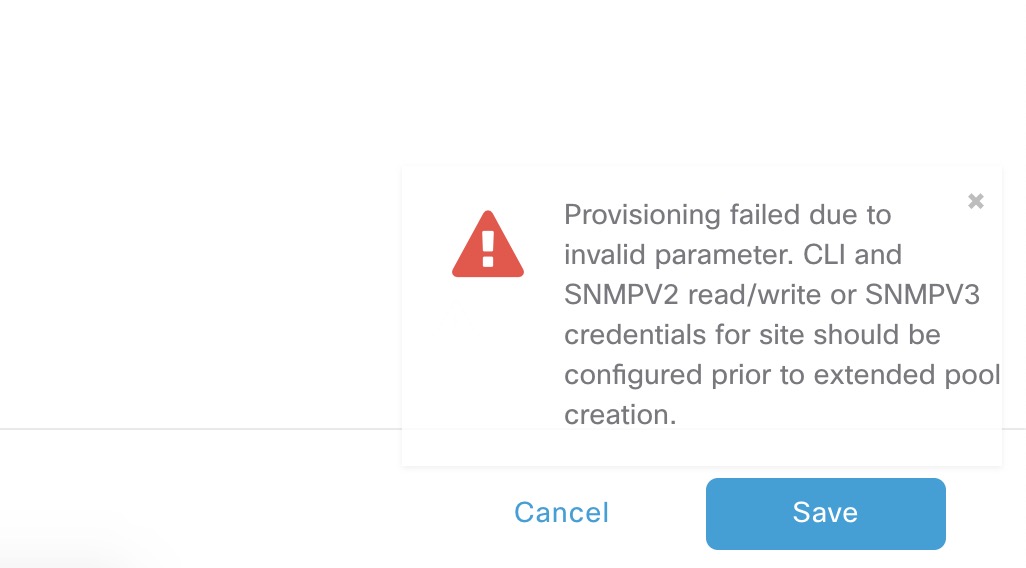
Task: Select the provisioning failed error message text
Action: tap(782, 315)
